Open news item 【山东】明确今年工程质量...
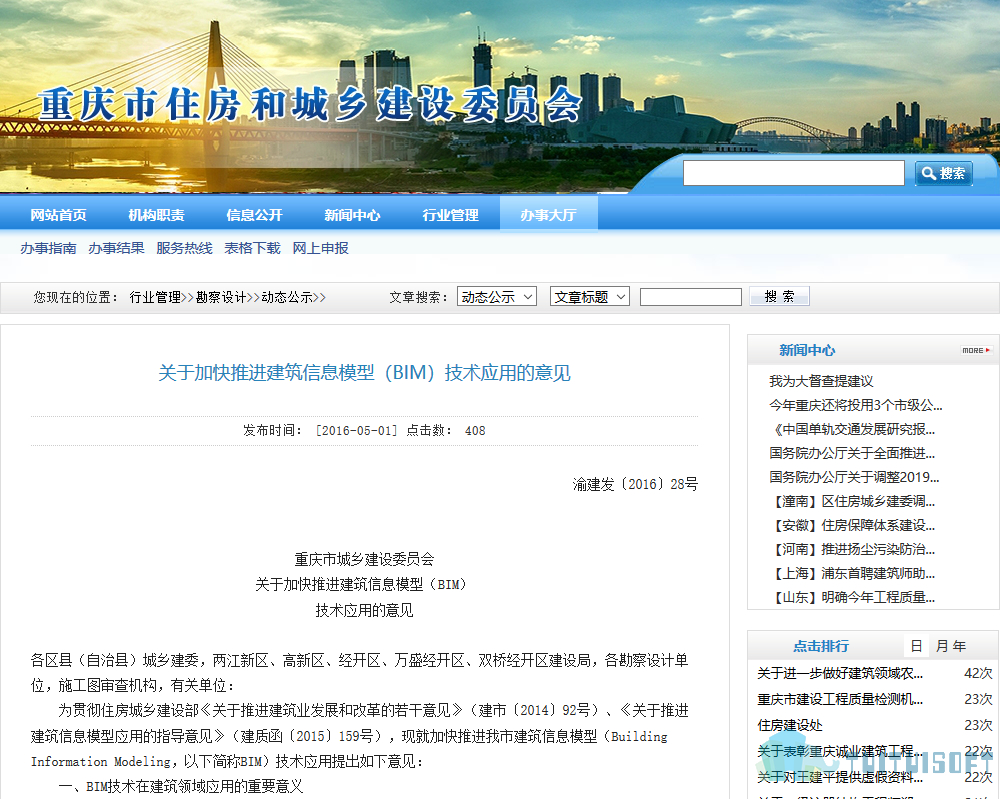 click(x=852, y=597)
